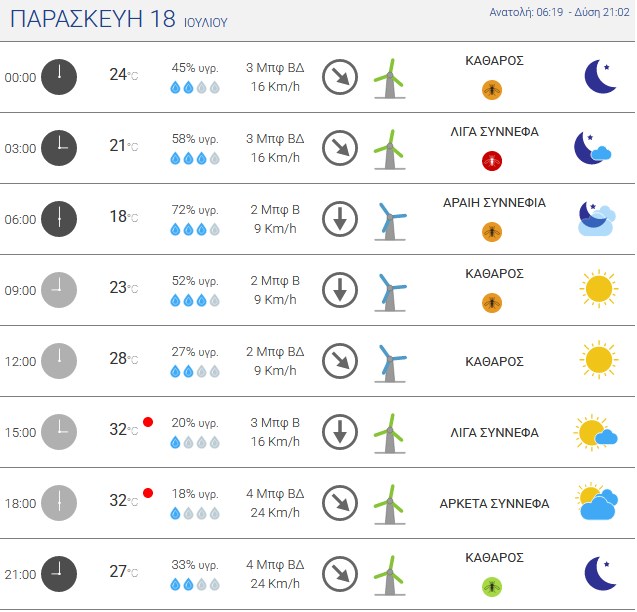Click the green wind turbine icon at 21:00
Screen dimensions: 637x612
click(x=389, y=576)
